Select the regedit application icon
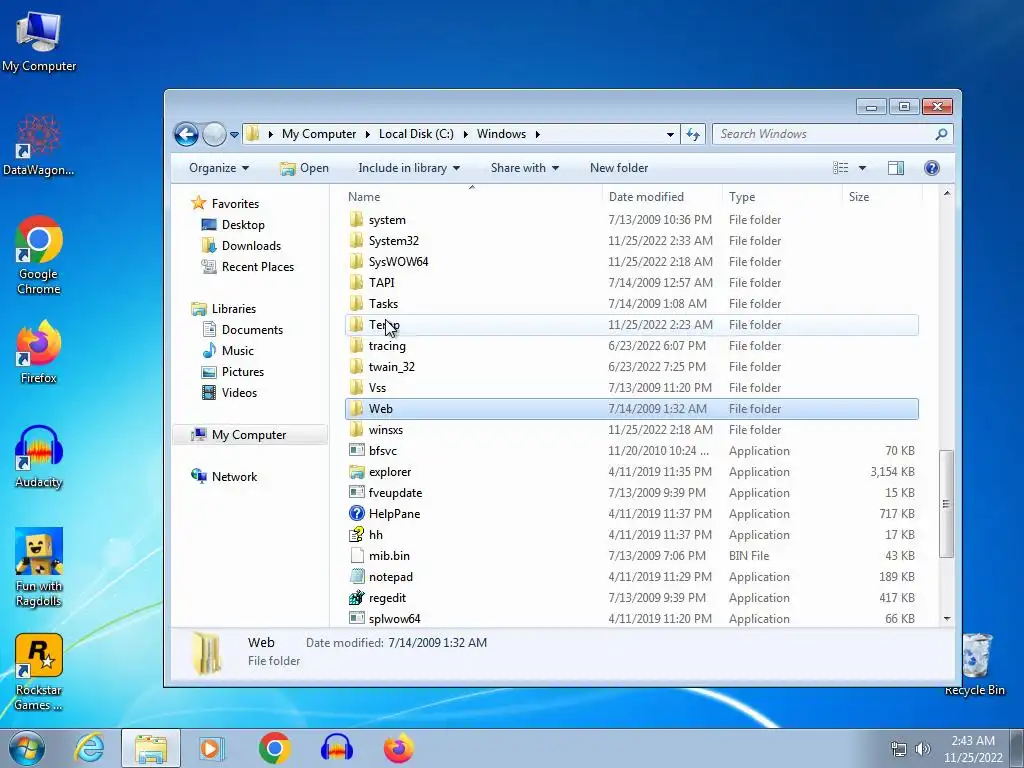This screenshot has height=768, width=1024. coord(357,598)
